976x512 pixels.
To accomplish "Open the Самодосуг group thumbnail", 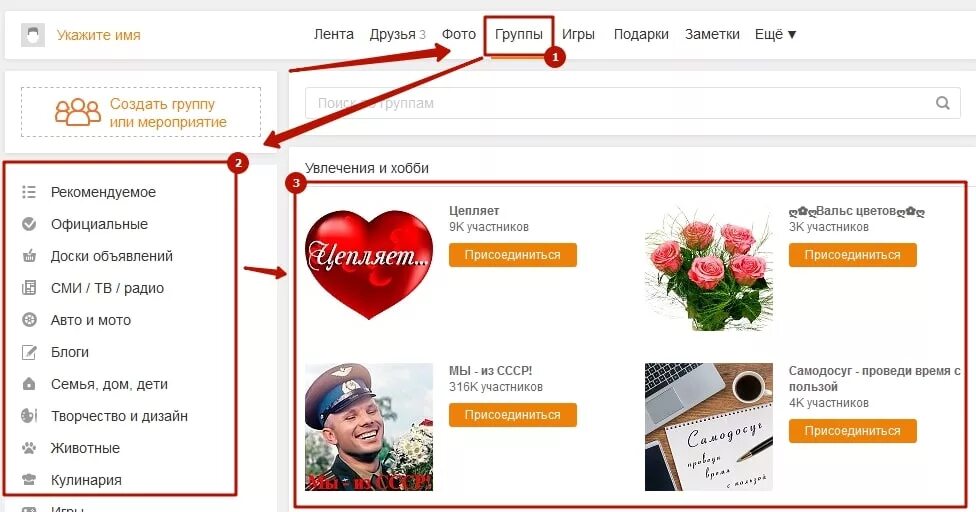I will point(708,427).
